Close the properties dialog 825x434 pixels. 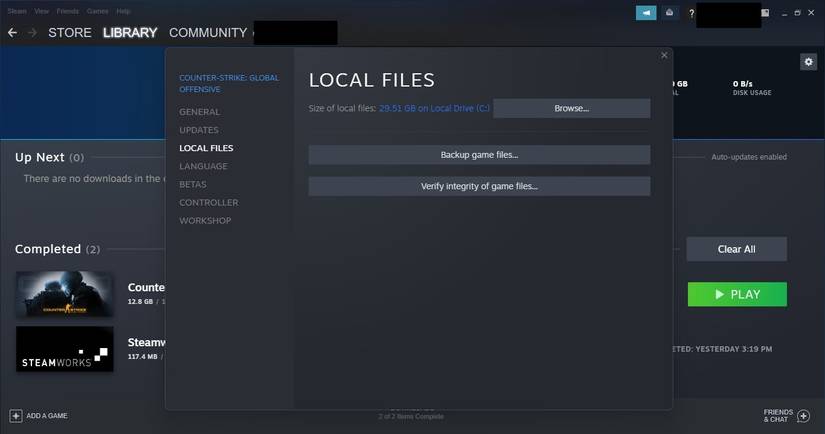[x=664, y=55]
